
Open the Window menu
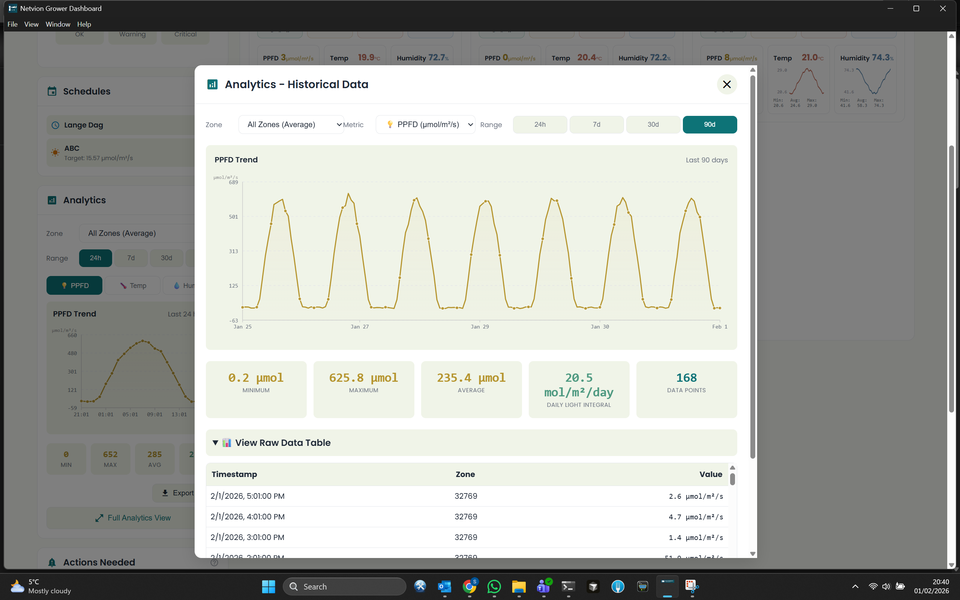point(58,24)
